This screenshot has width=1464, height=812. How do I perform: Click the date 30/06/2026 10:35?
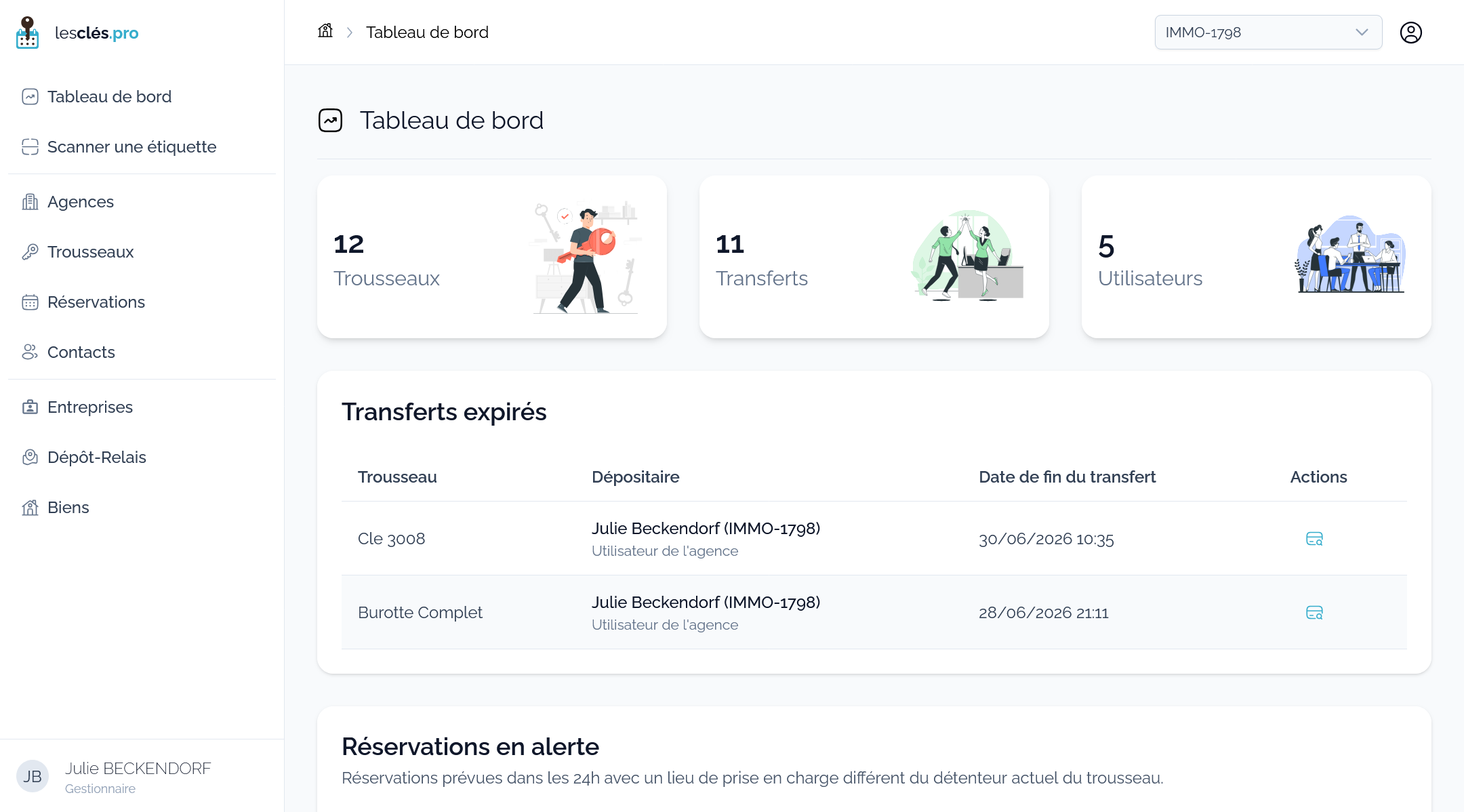tap(1046, 540)
